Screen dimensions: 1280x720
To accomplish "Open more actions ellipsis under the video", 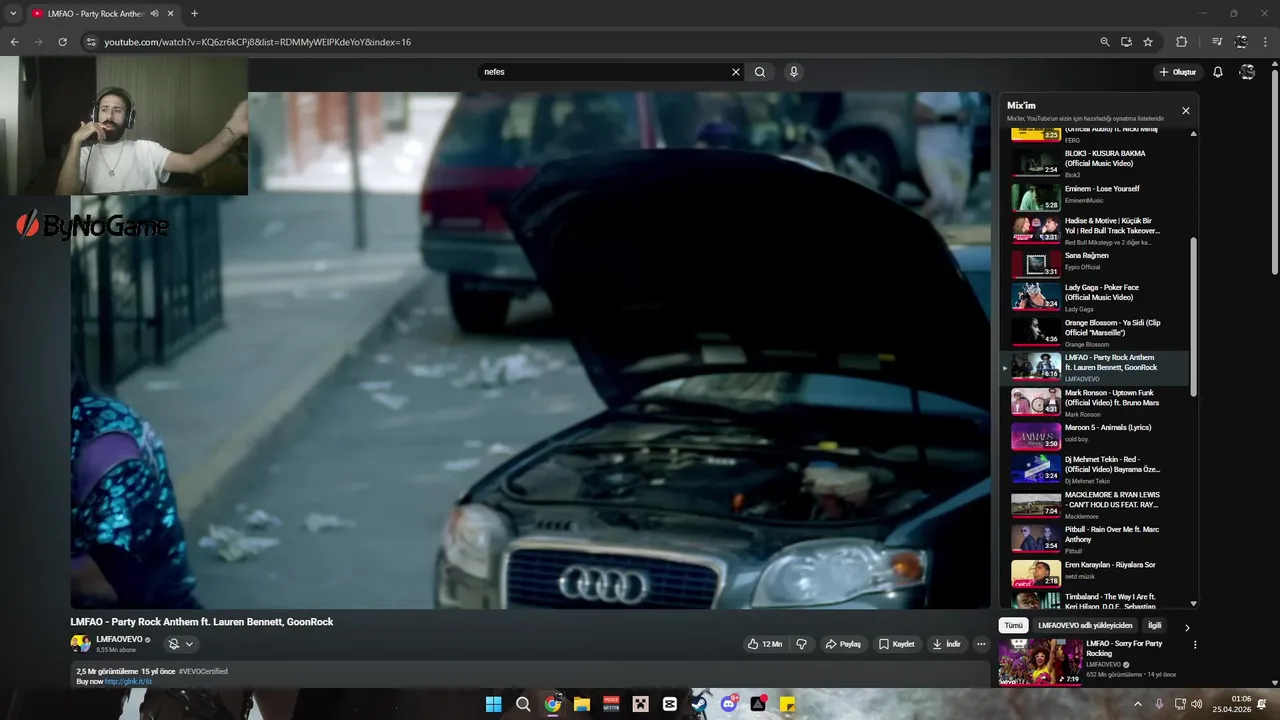I will click(981, 644).
